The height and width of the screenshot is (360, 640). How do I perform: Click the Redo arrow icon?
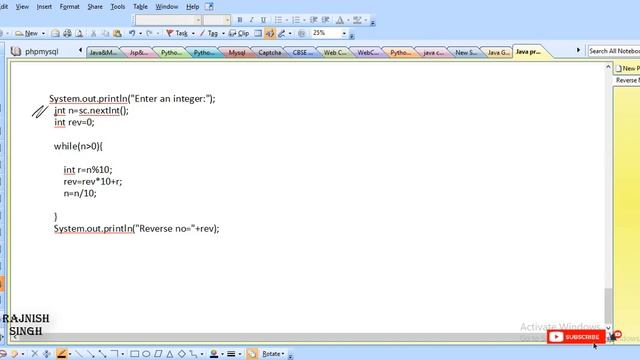(149, 33)
